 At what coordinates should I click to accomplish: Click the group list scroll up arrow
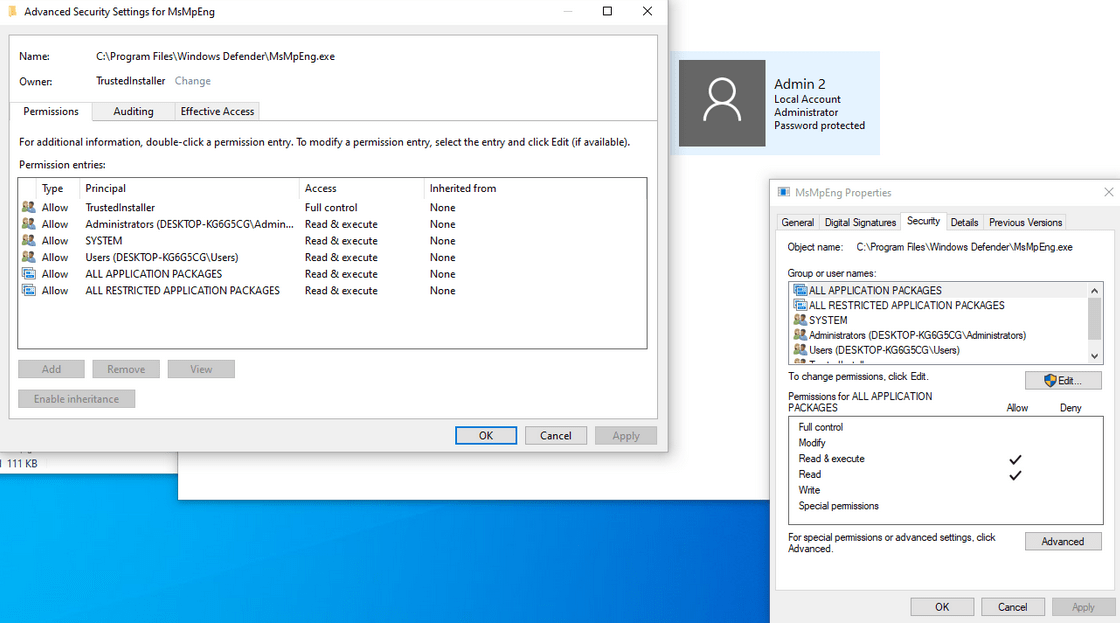coord(1094,290)
